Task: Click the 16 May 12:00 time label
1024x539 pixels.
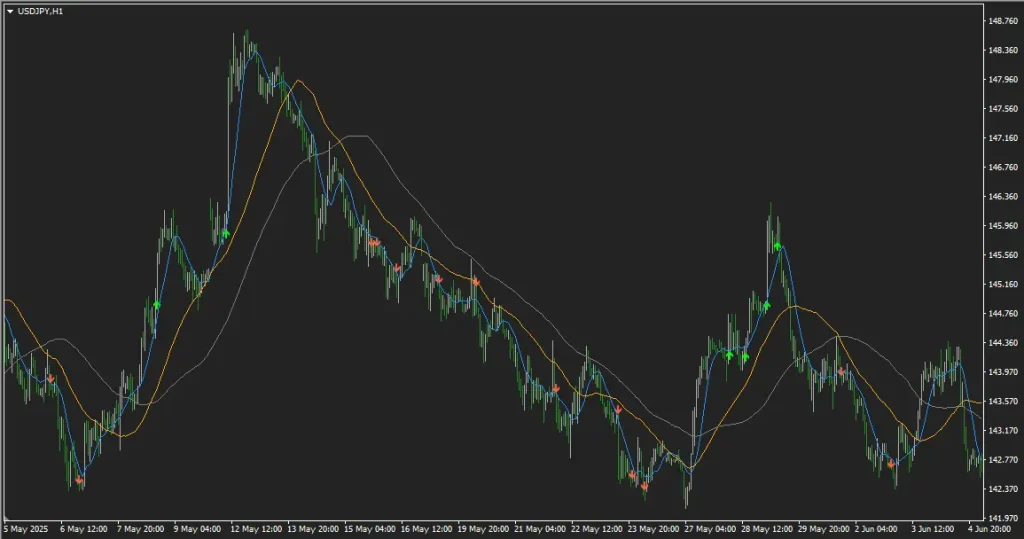Action: coord(426,529)
